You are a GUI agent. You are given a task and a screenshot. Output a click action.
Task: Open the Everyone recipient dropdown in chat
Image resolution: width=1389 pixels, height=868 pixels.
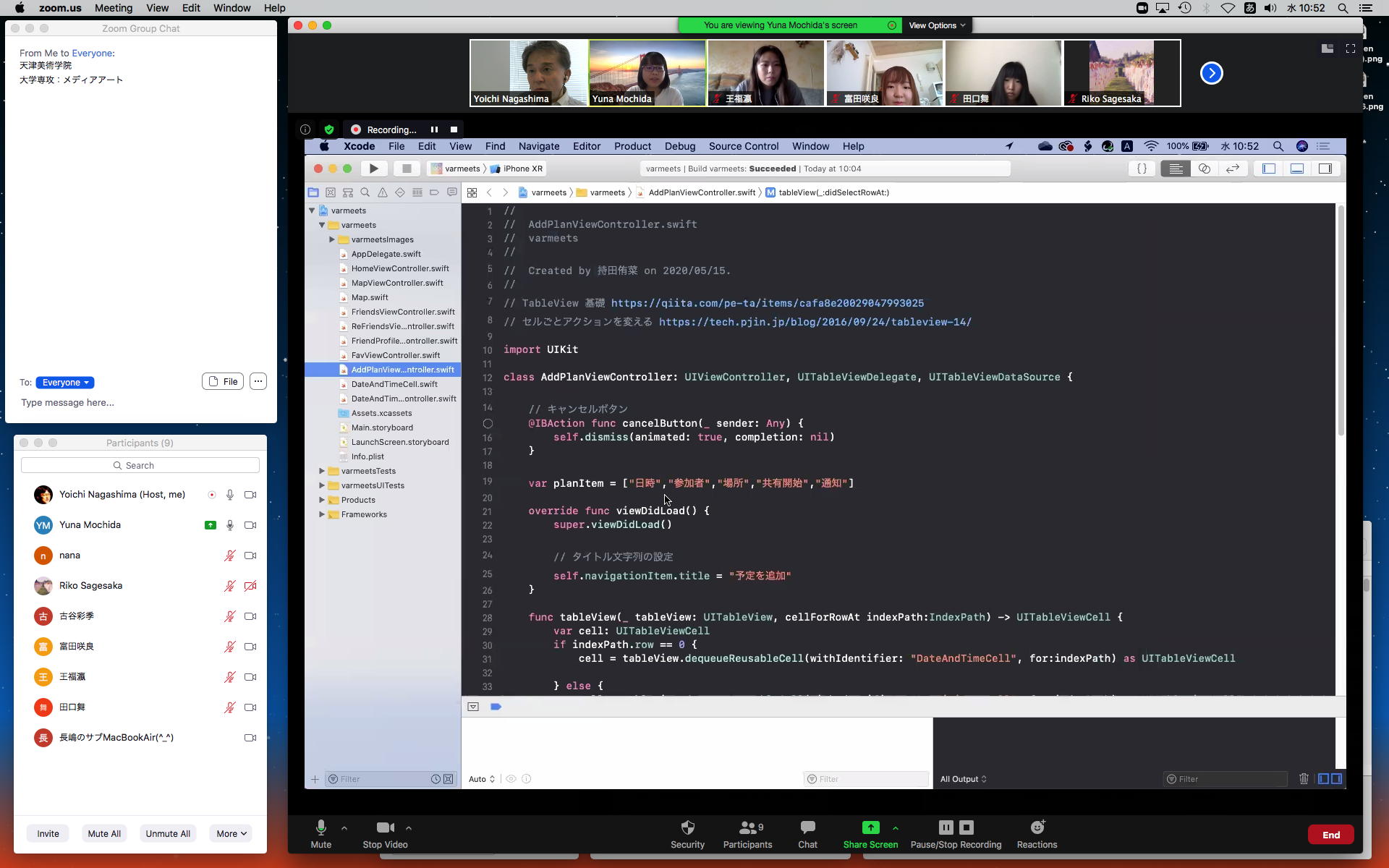[65, 383]
